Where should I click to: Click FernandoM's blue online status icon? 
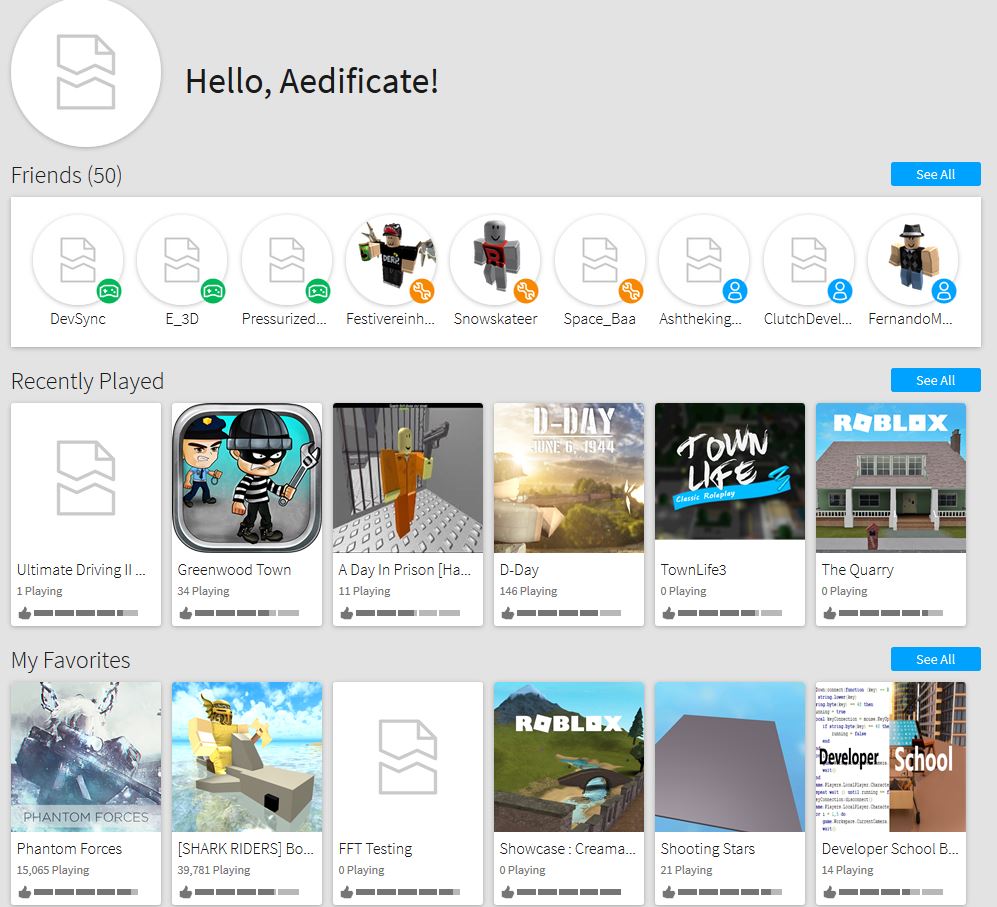tap(944, 291)
